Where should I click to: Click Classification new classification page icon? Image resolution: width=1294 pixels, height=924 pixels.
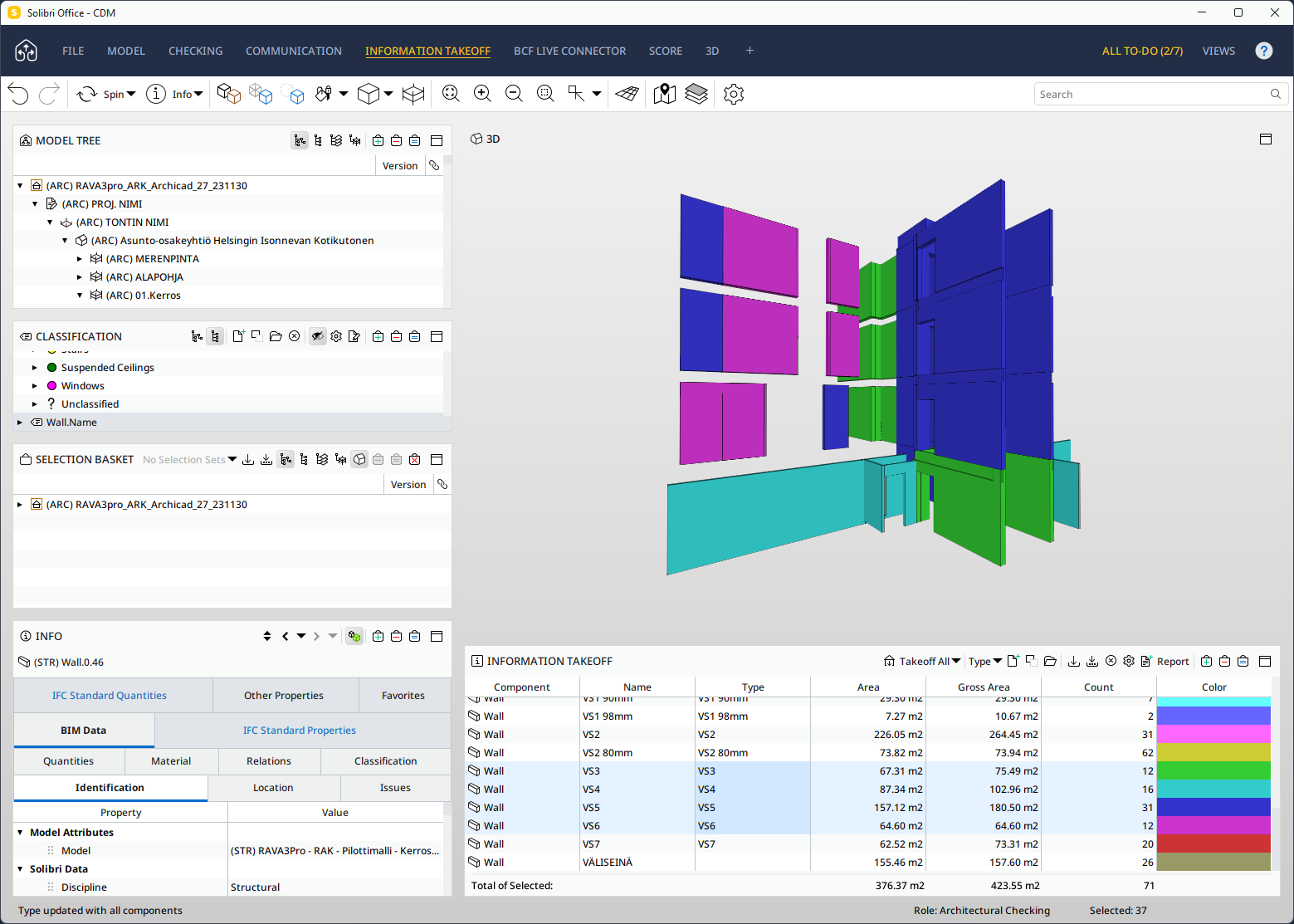[238, 336]
